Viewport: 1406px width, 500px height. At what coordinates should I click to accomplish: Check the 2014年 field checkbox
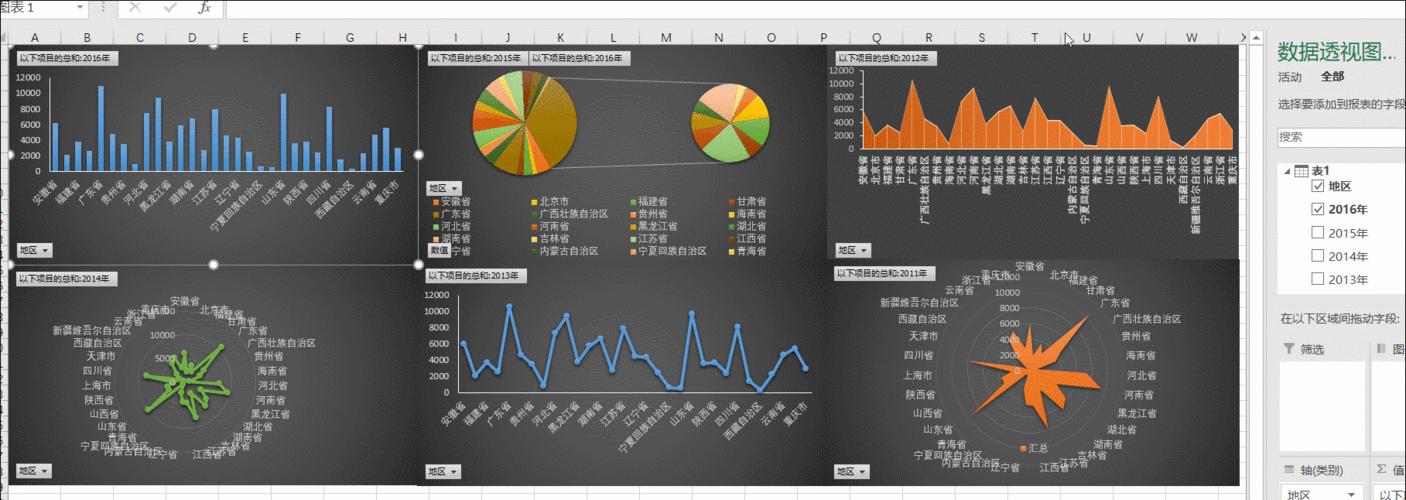(1317, 256)
